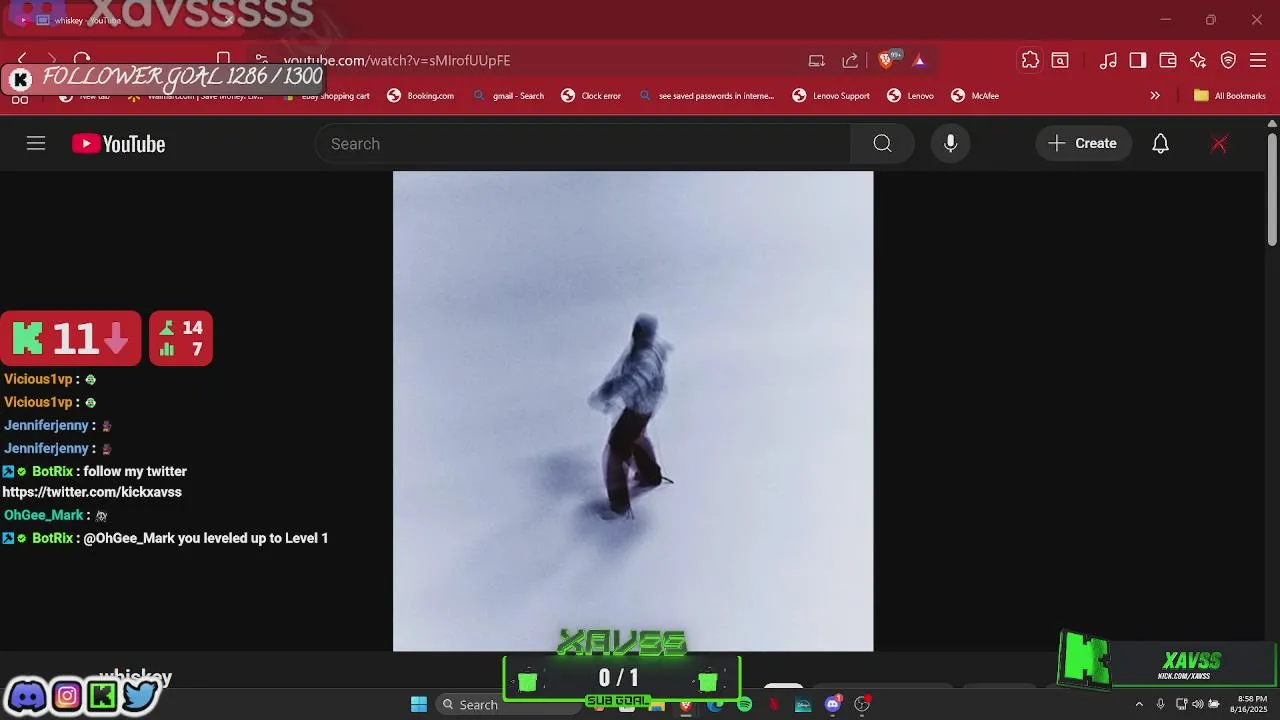
Task: Open the Booking.com bookmark
Action: (x=421, y=96)
